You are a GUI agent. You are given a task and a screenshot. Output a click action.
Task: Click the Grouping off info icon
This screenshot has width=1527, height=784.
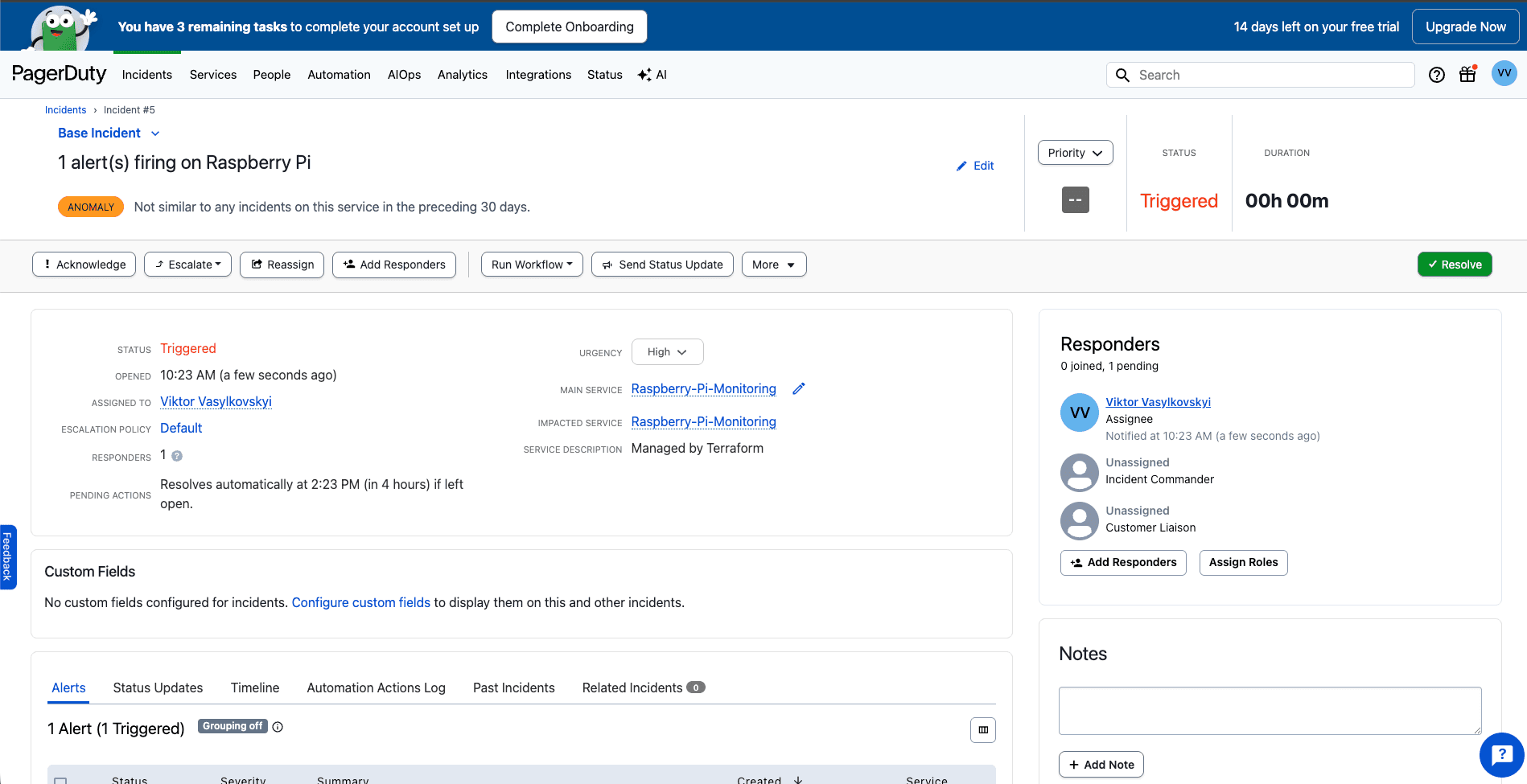(278, 727)
